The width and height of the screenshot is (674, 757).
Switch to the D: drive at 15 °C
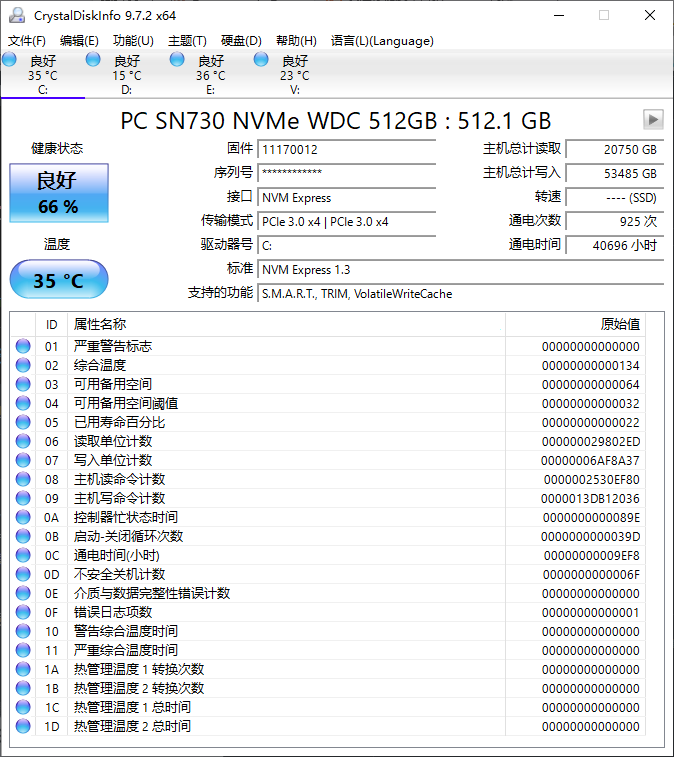[x=126, y=74]
